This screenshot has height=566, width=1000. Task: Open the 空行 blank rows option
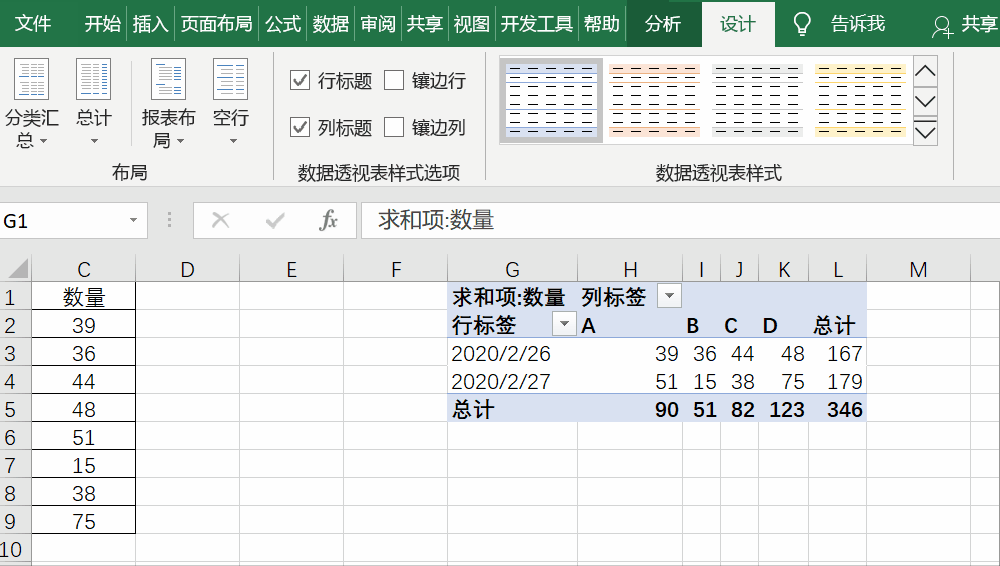(x=230, y=102)
